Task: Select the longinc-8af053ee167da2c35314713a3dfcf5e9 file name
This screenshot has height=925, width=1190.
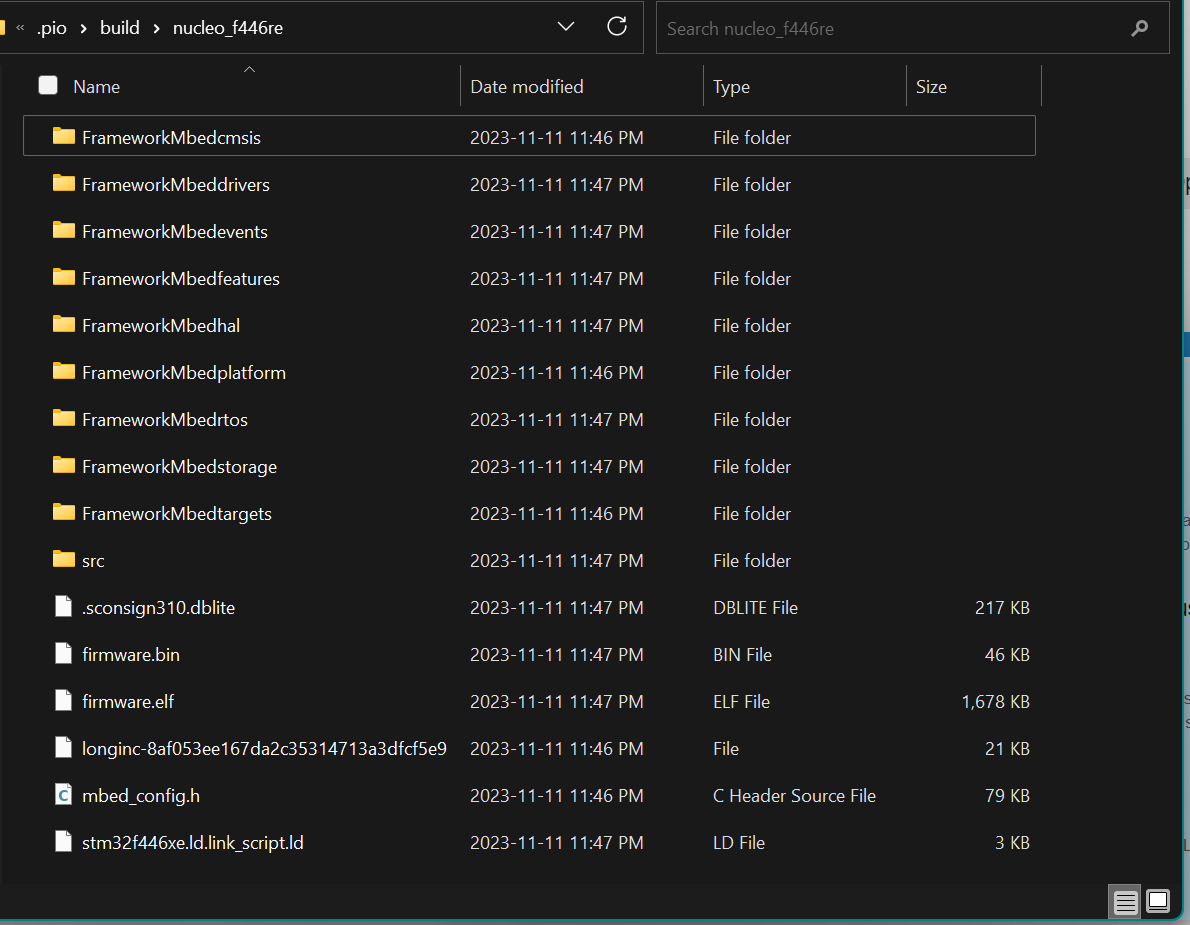Action: (x=264, y=749)
